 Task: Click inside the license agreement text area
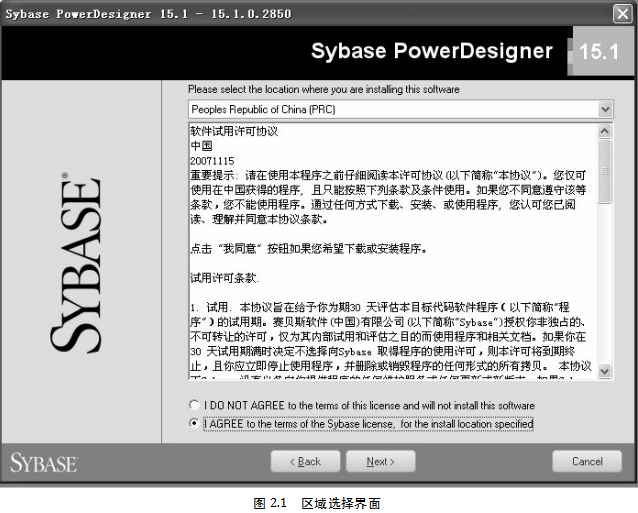coord(390,250)
